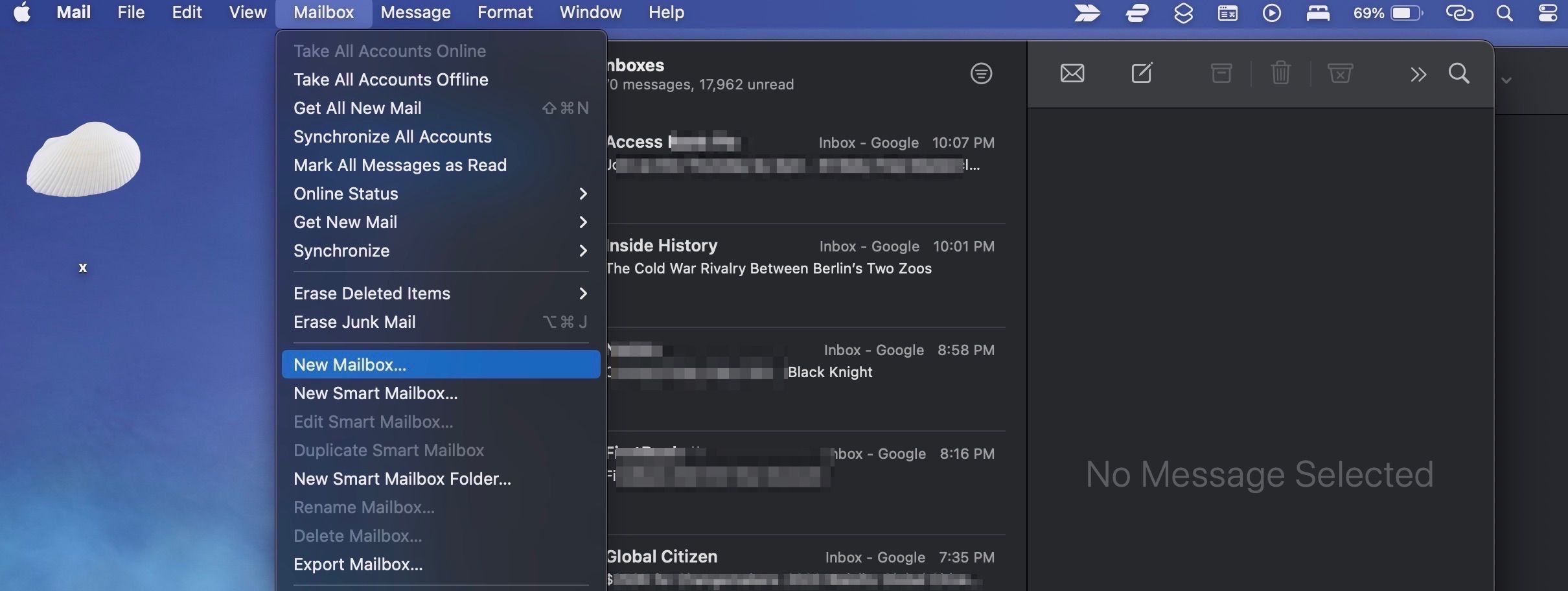The height and width of the screenshot is (591, 1568).
Task: Move message to Junk toolbar icon
Action: (1340, 73)
